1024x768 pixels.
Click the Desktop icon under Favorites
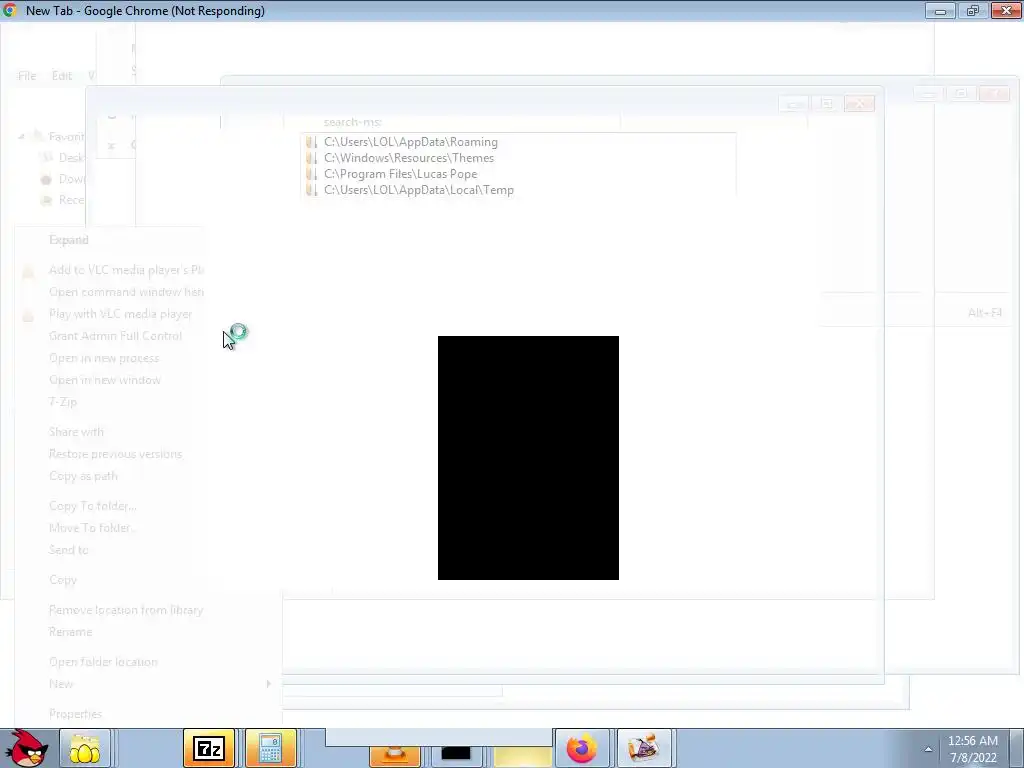(46, 157)
